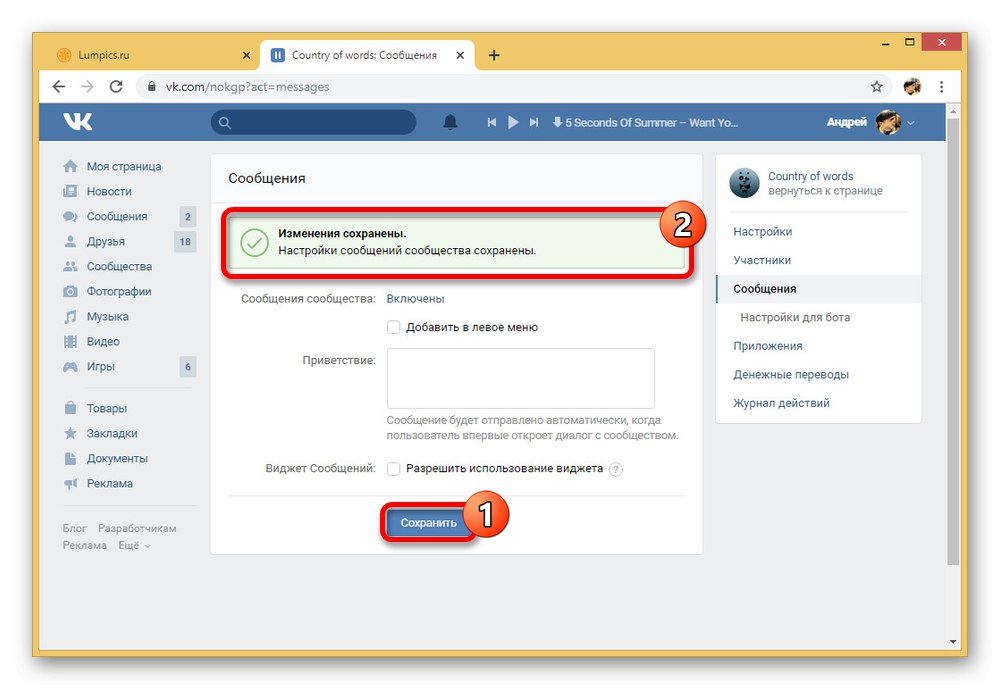Open Участники in community menu
Screen dimensions: 1000x689
pyautogui.click(x=762, y=260)
